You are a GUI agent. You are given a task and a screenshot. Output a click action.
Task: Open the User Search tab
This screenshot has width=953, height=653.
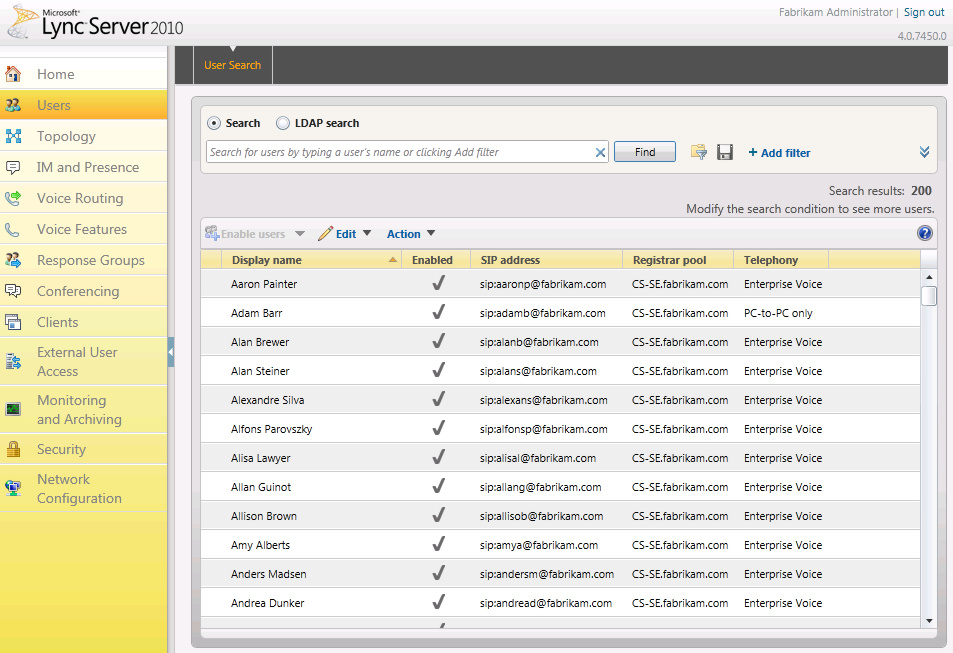pos(233,65)
